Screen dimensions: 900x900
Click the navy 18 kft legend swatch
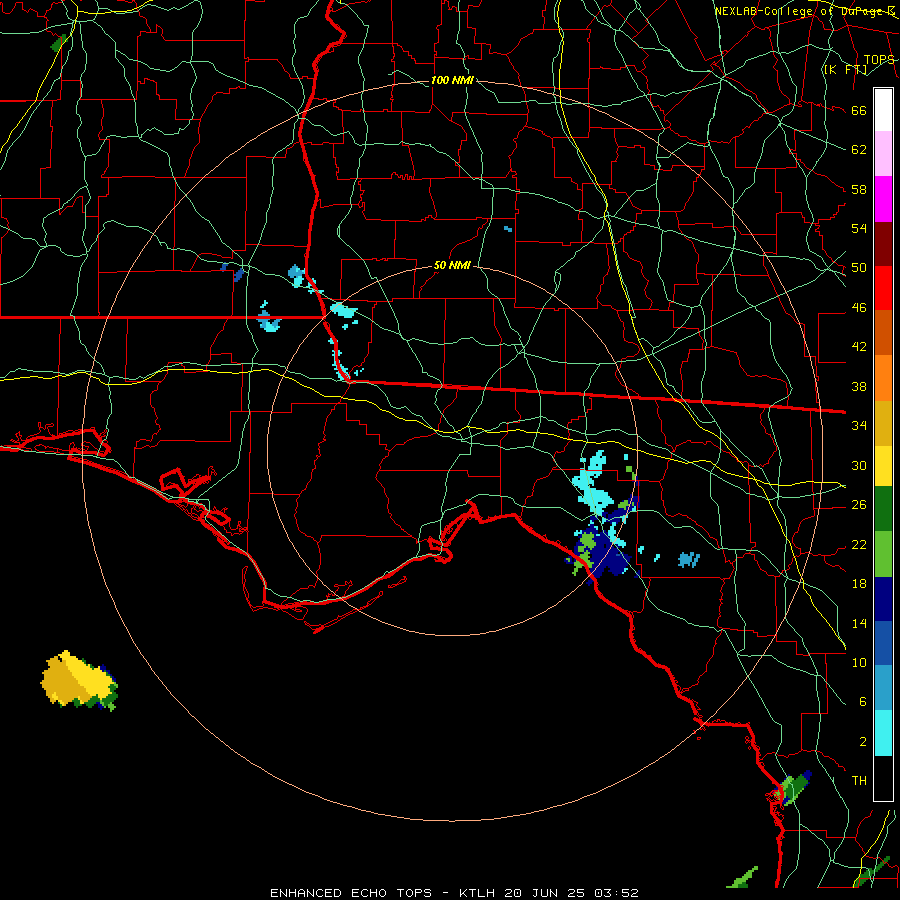(883, 599)
